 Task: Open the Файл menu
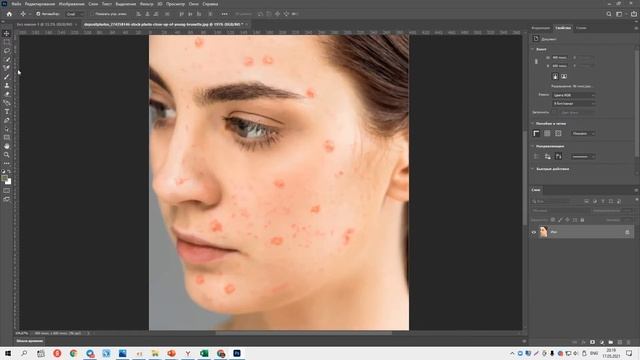16,4
